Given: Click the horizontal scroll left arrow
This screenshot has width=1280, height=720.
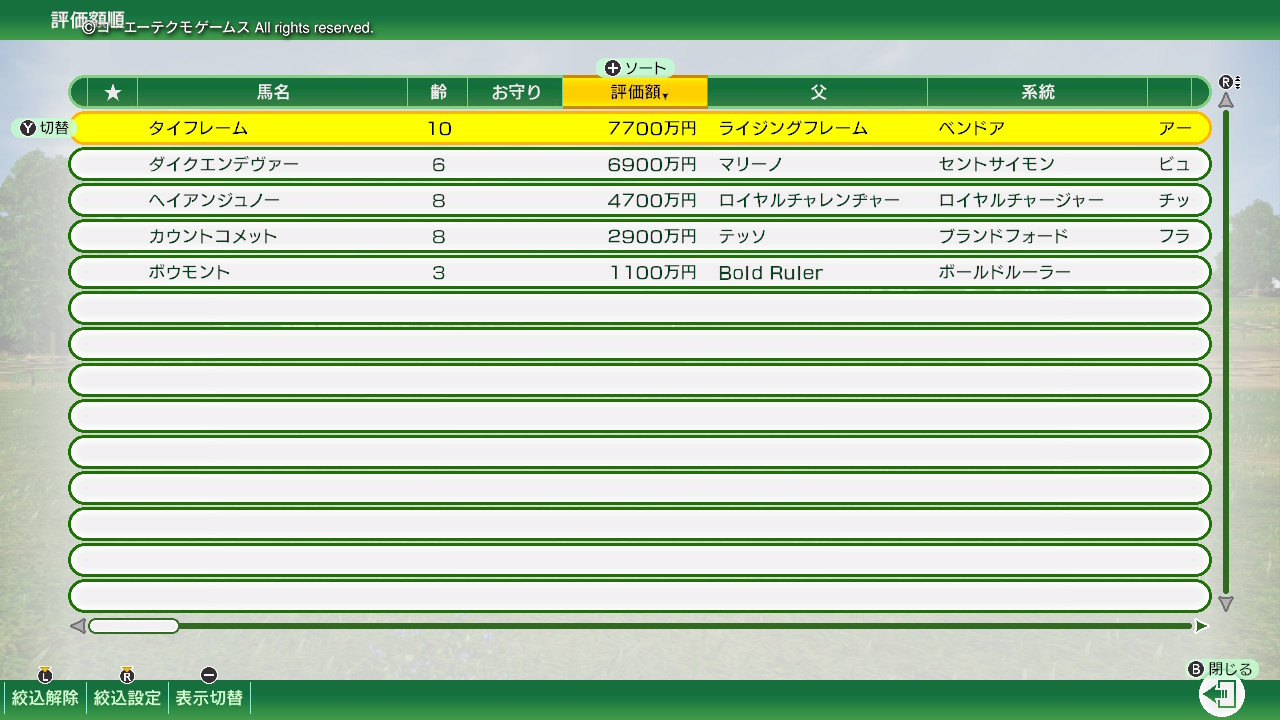Looking at the screenshot, I should coord(78,626).
